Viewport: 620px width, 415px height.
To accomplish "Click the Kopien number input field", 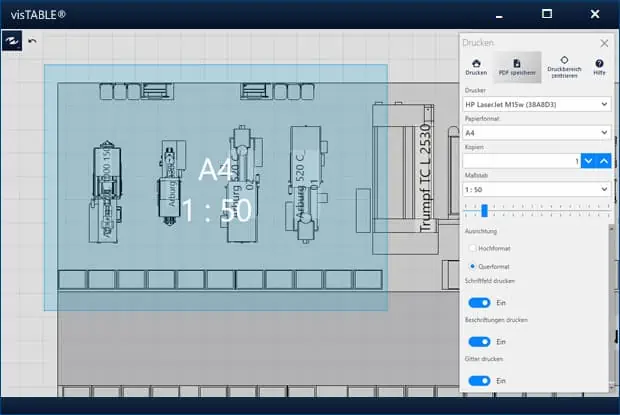I will pyautogui.click(x=522, y=161).
